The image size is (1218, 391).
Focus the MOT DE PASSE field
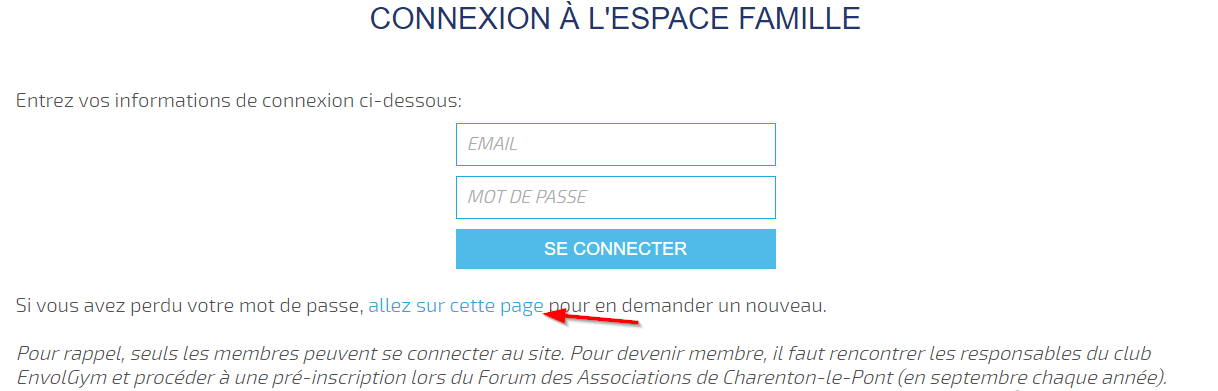[616, 197]
